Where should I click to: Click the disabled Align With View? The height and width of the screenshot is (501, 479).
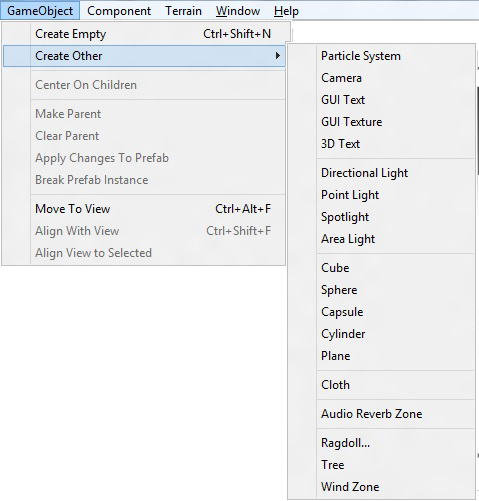144,231
